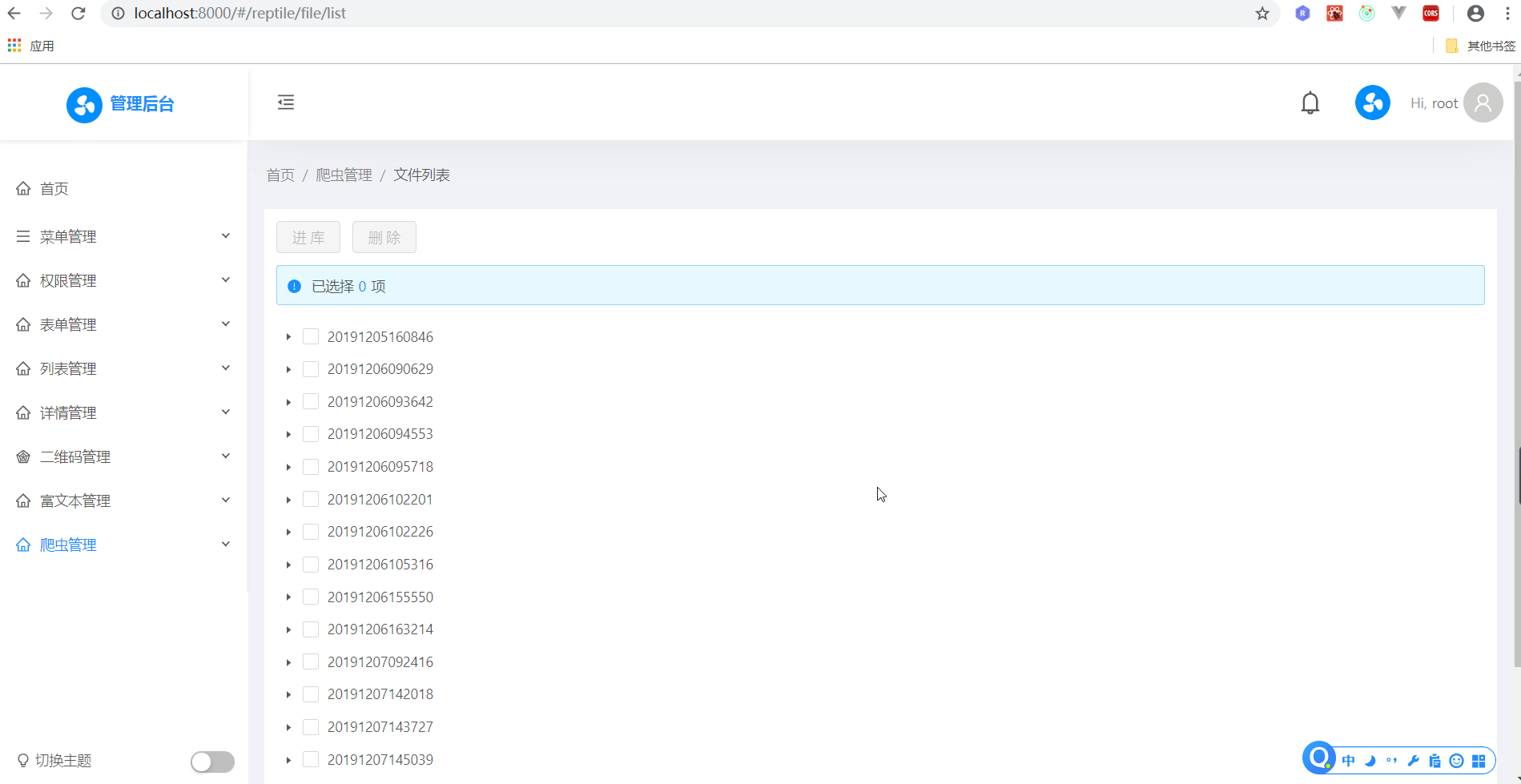The image size is (1521, 784).
Task: Click the list icon beside 菜单管理
Action: click(23, 236)
